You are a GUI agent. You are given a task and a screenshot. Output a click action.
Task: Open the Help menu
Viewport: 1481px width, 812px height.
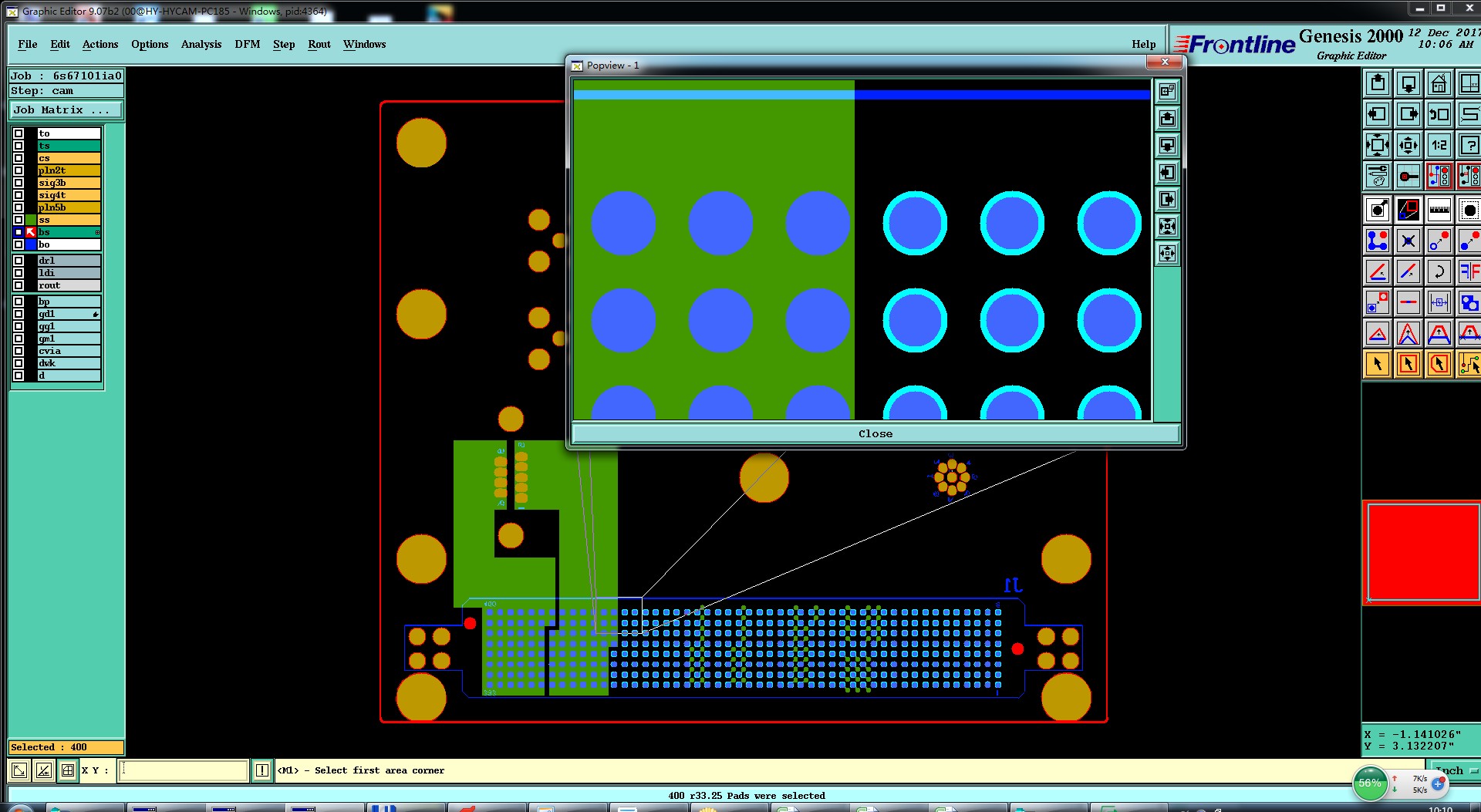click(1144, 44)
